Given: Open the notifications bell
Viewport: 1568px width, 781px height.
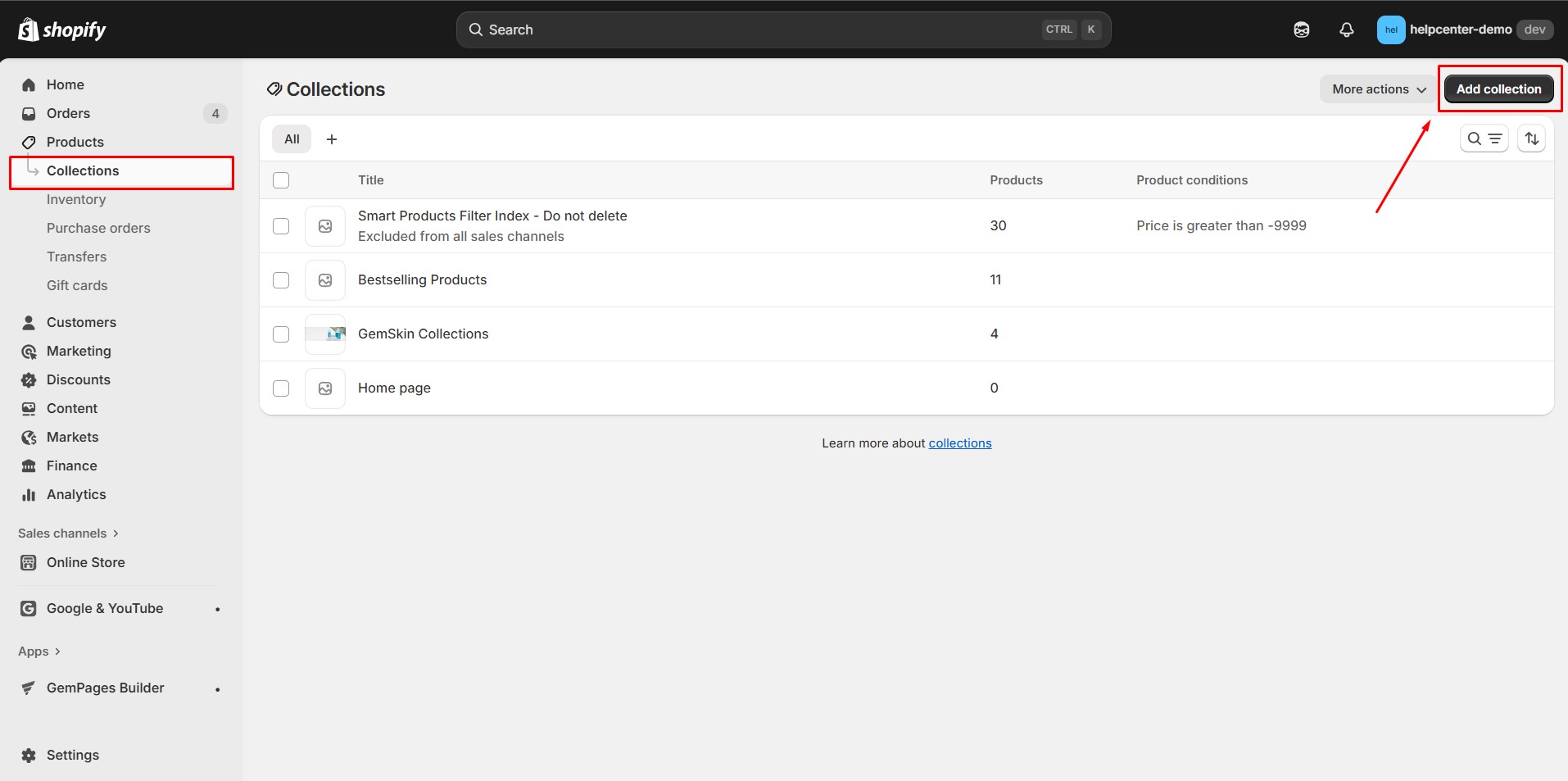Looking at the screenshot, I should click(x=1346, y=30).
